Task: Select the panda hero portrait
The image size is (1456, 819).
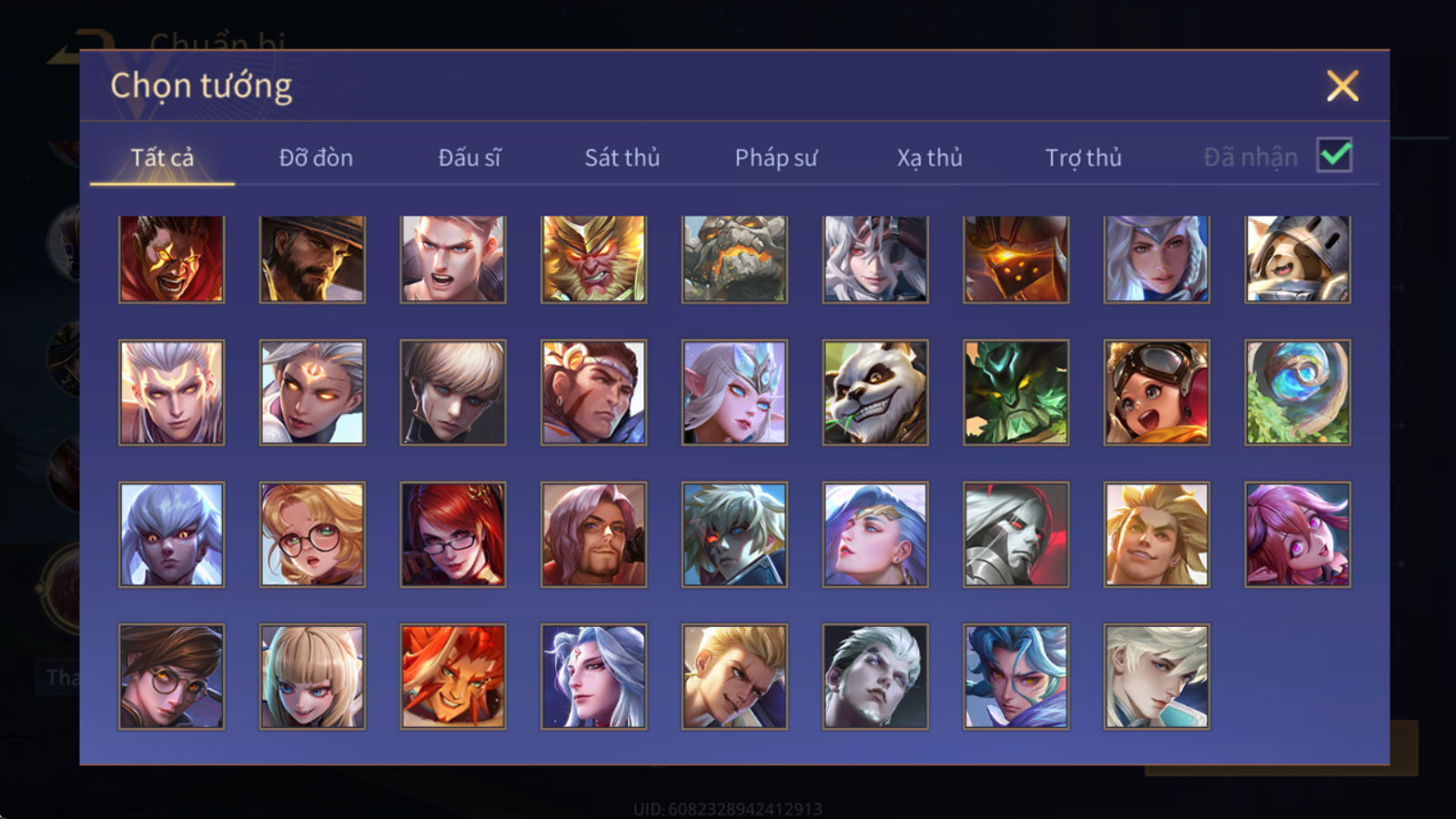Action: point(875,392)
